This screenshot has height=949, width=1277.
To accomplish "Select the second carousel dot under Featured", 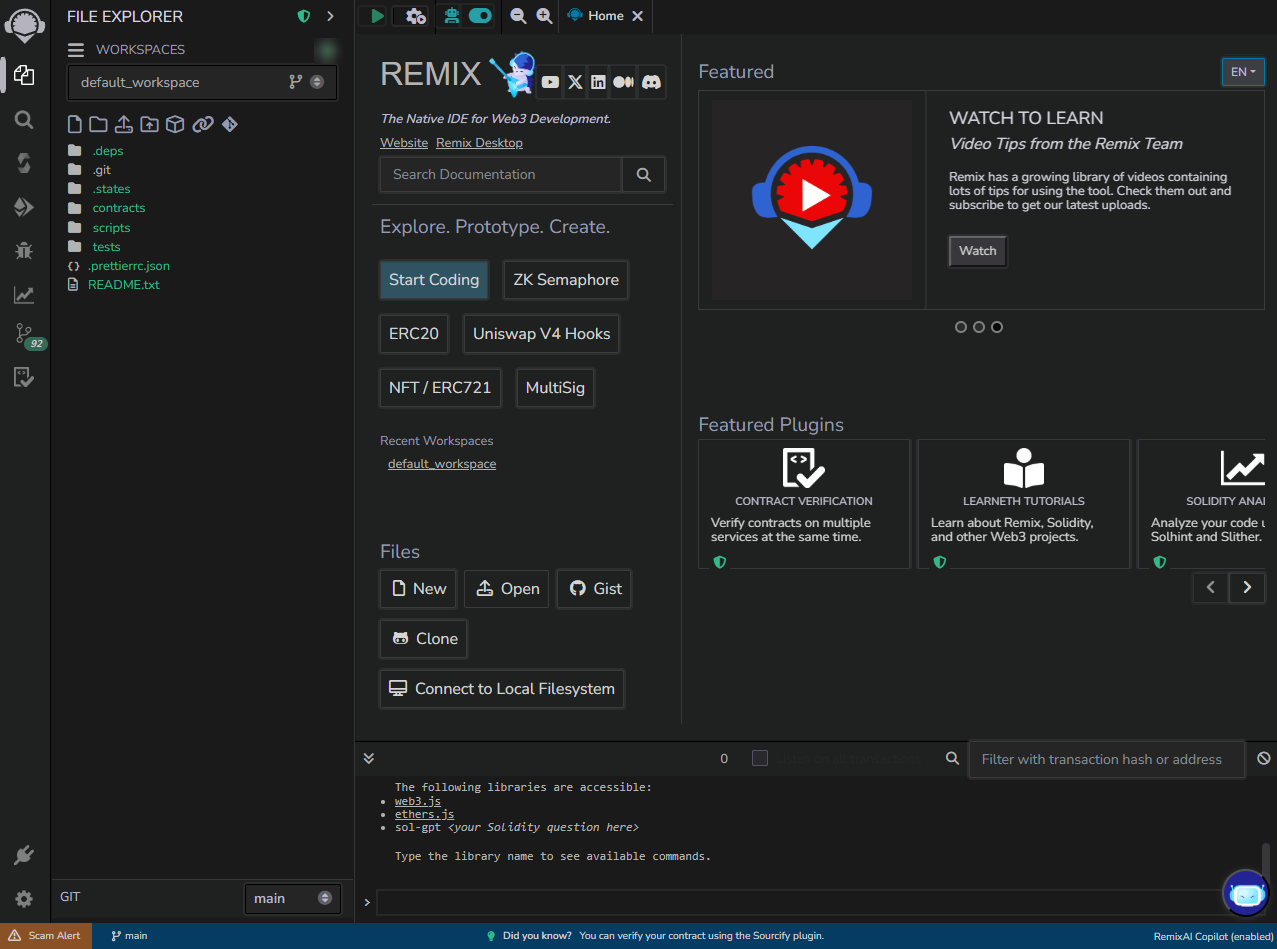I will [979, 327].
